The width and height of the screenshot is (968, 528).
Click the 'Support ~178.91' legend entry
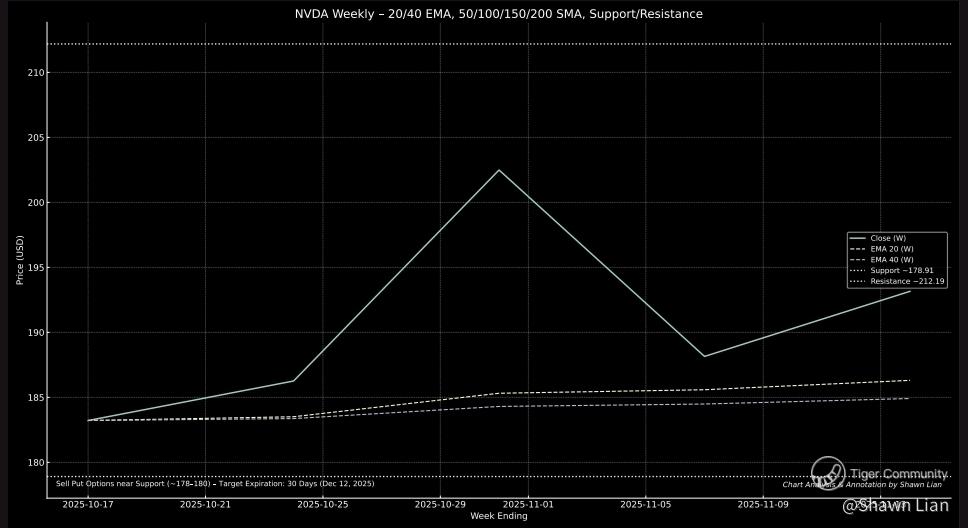(x=891, y=270)
